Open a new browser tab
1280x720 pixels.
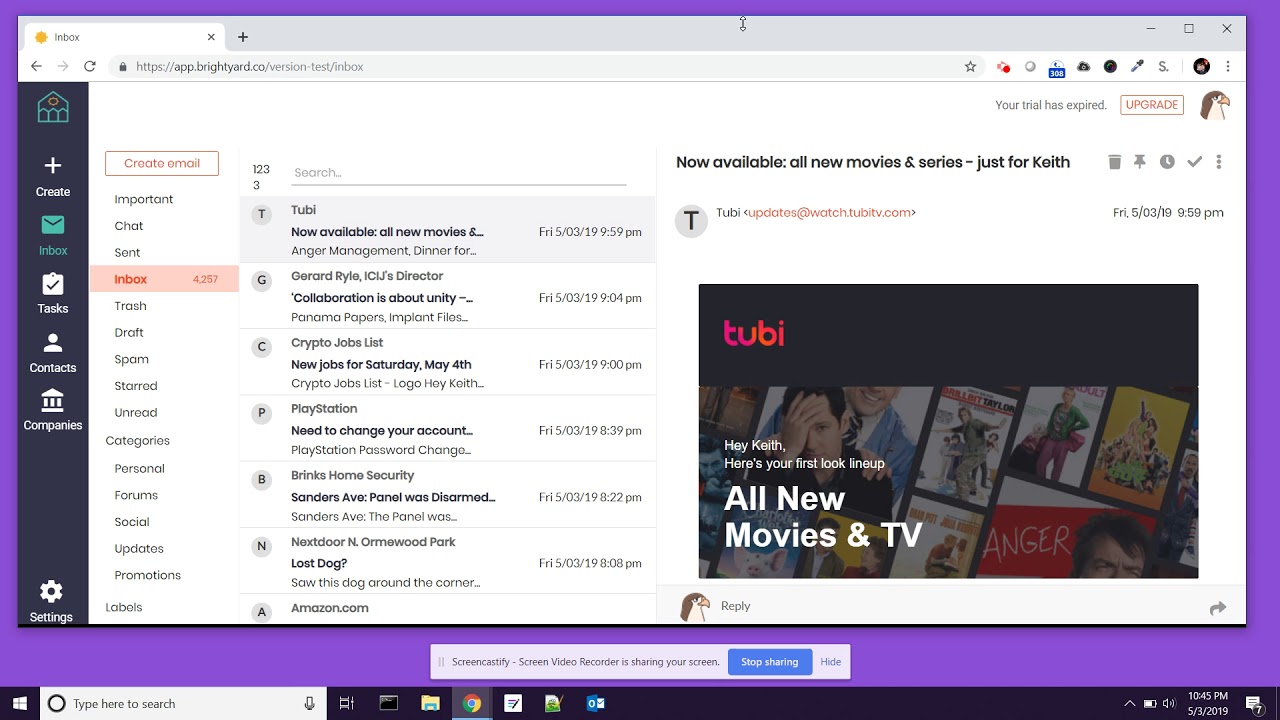tap(243, 37)
